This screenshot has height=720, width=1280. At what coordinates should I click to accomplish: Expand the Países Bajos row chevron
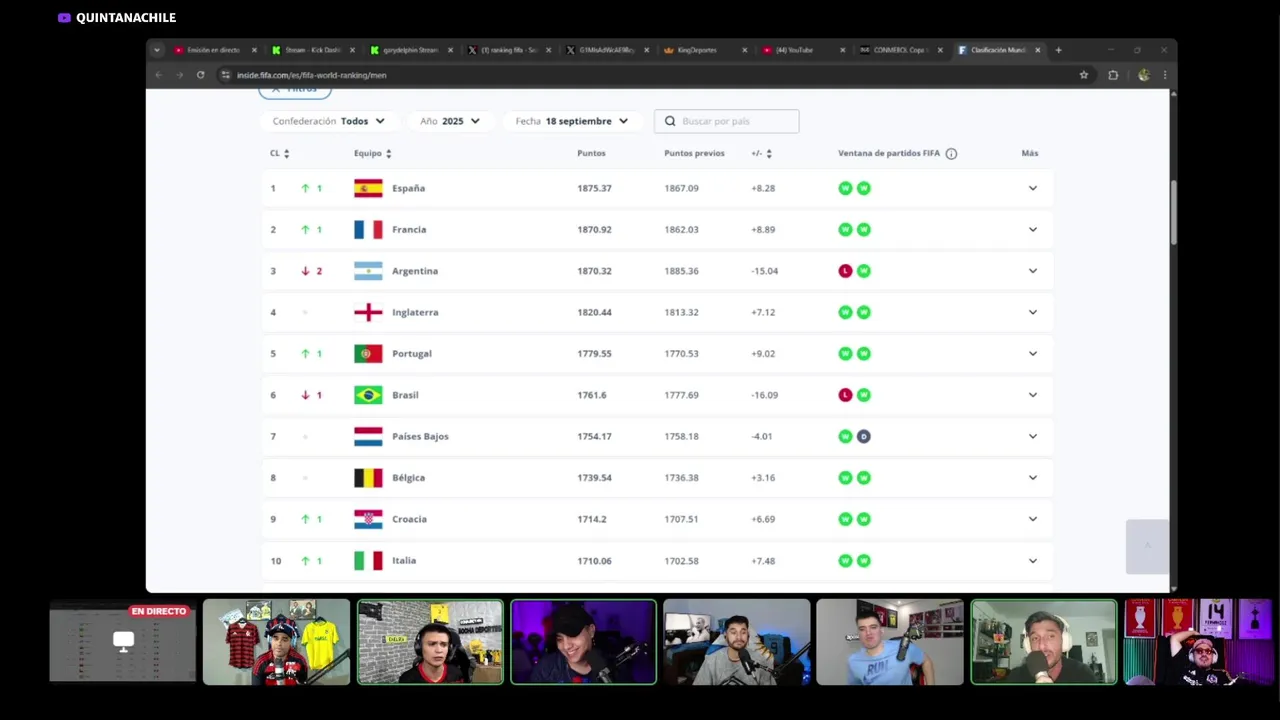click(x=1033, y=436)
